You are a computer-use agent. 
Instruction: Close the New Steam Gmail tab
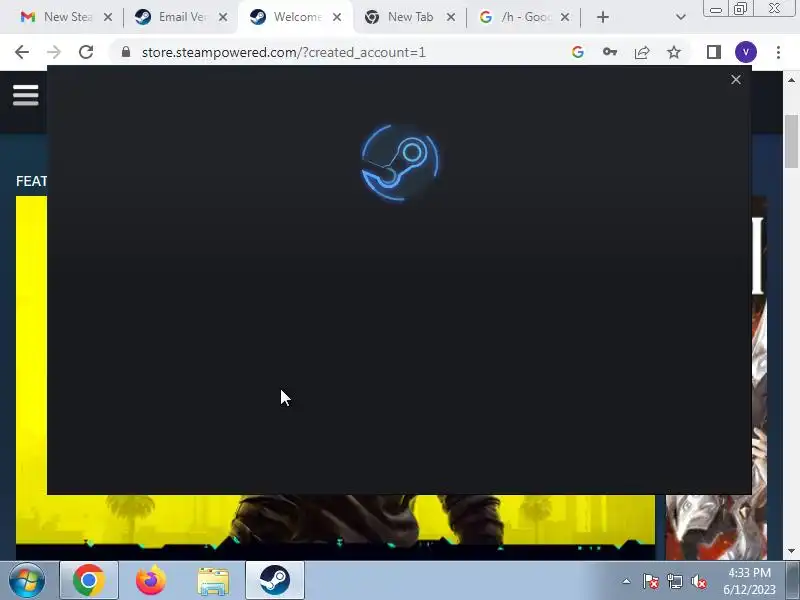pyautogui.click(x=108, y=17)
